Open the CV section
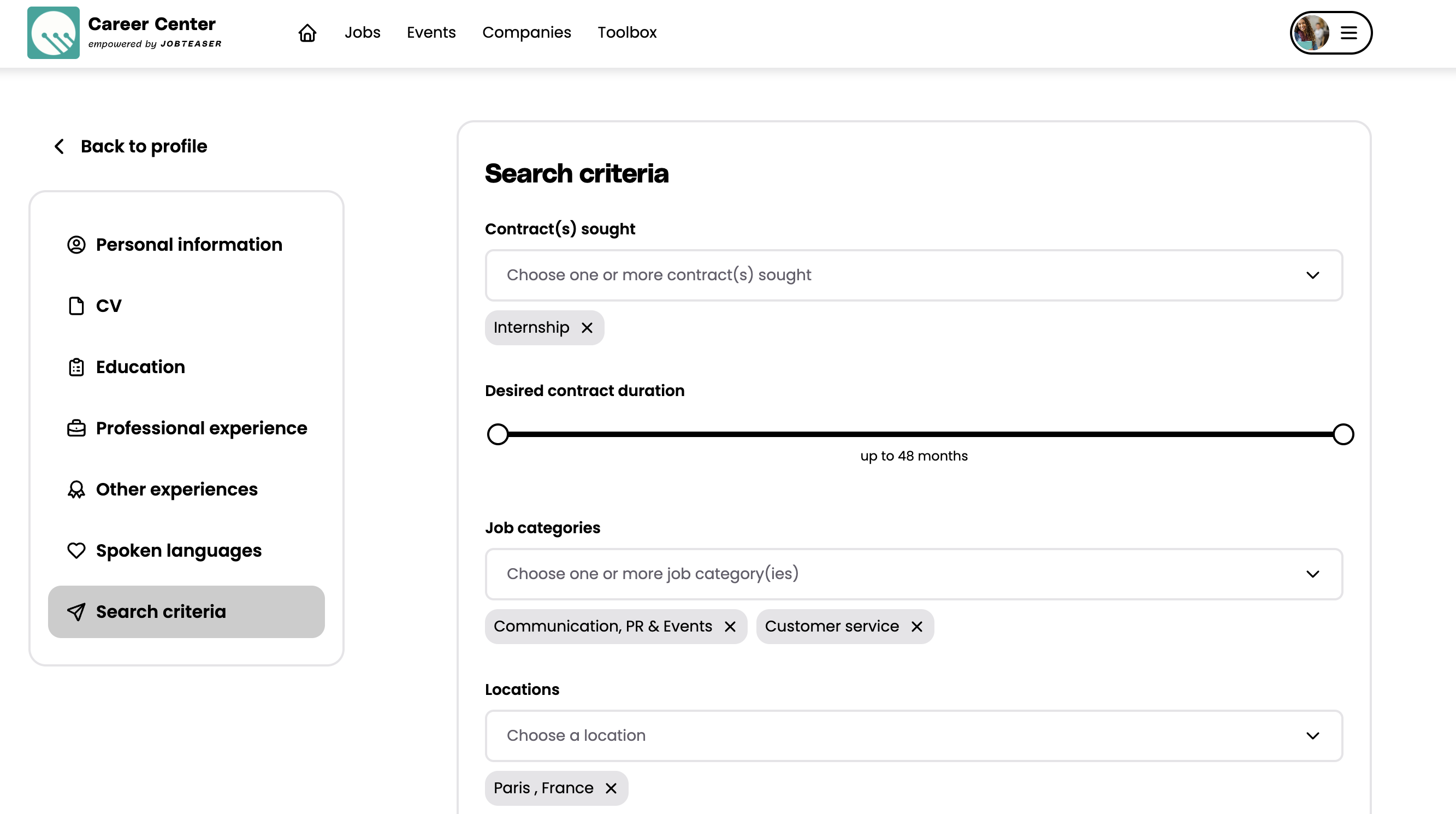 [109, 306]
